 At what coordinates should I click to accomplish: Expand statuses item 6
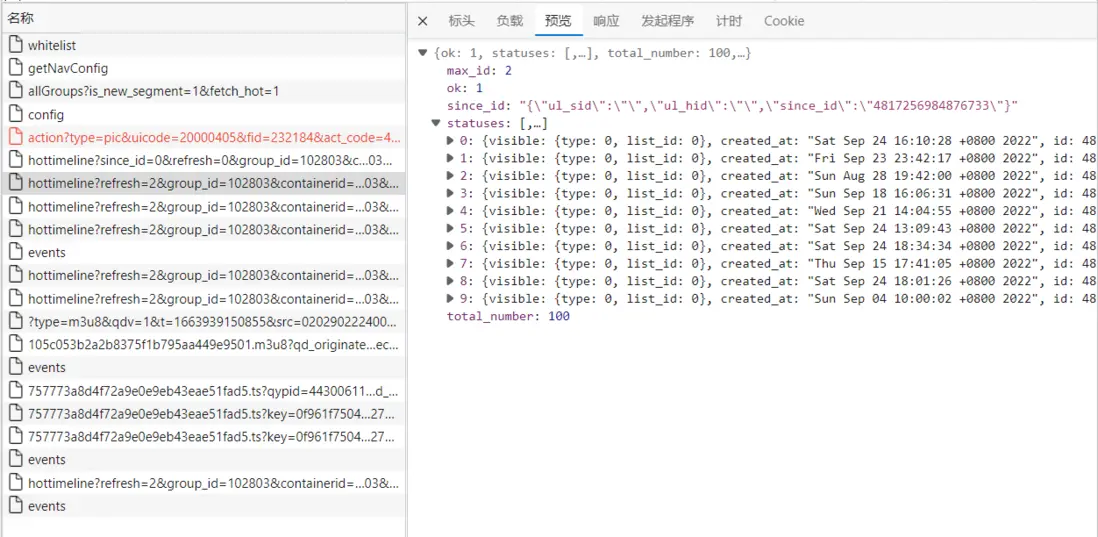(x=450, y=246)
